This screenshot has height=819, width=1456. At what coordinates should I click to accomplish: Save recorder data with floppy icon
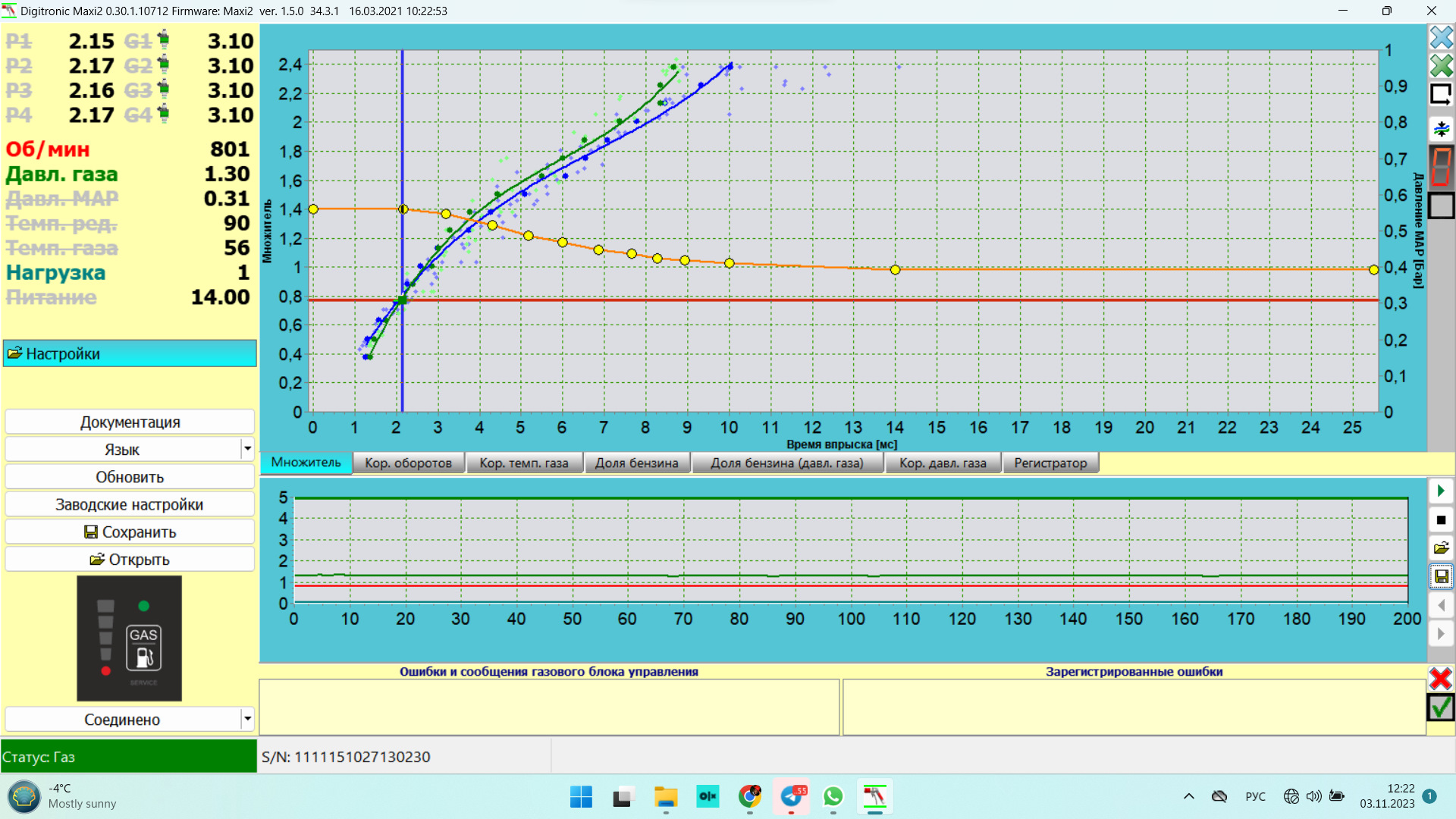coord(1441,577)
